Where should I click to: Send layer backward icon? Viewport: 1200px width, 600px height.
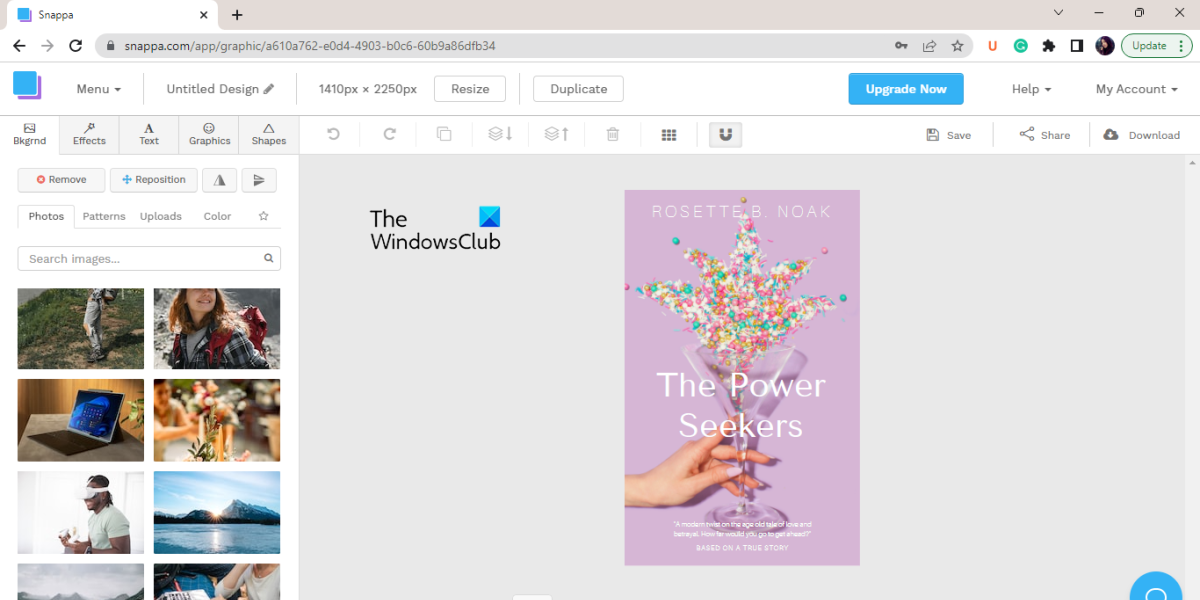(x=500, y=134)
